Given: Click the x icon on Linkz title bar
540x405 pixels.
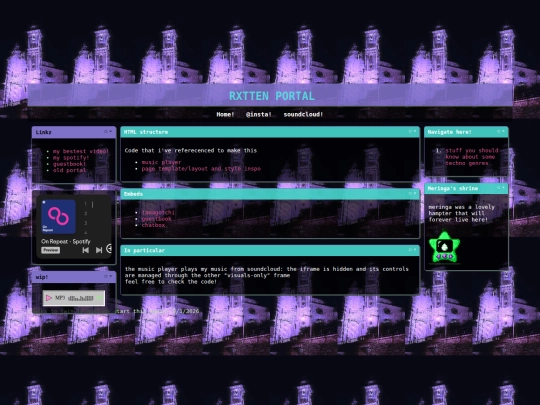Looking at the screenshot, I should (111, 132).
